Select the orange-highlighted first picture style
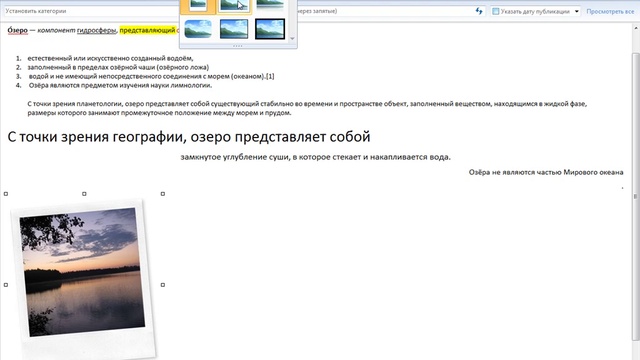This screenshot has width=640, height=360. pos(198,6)
